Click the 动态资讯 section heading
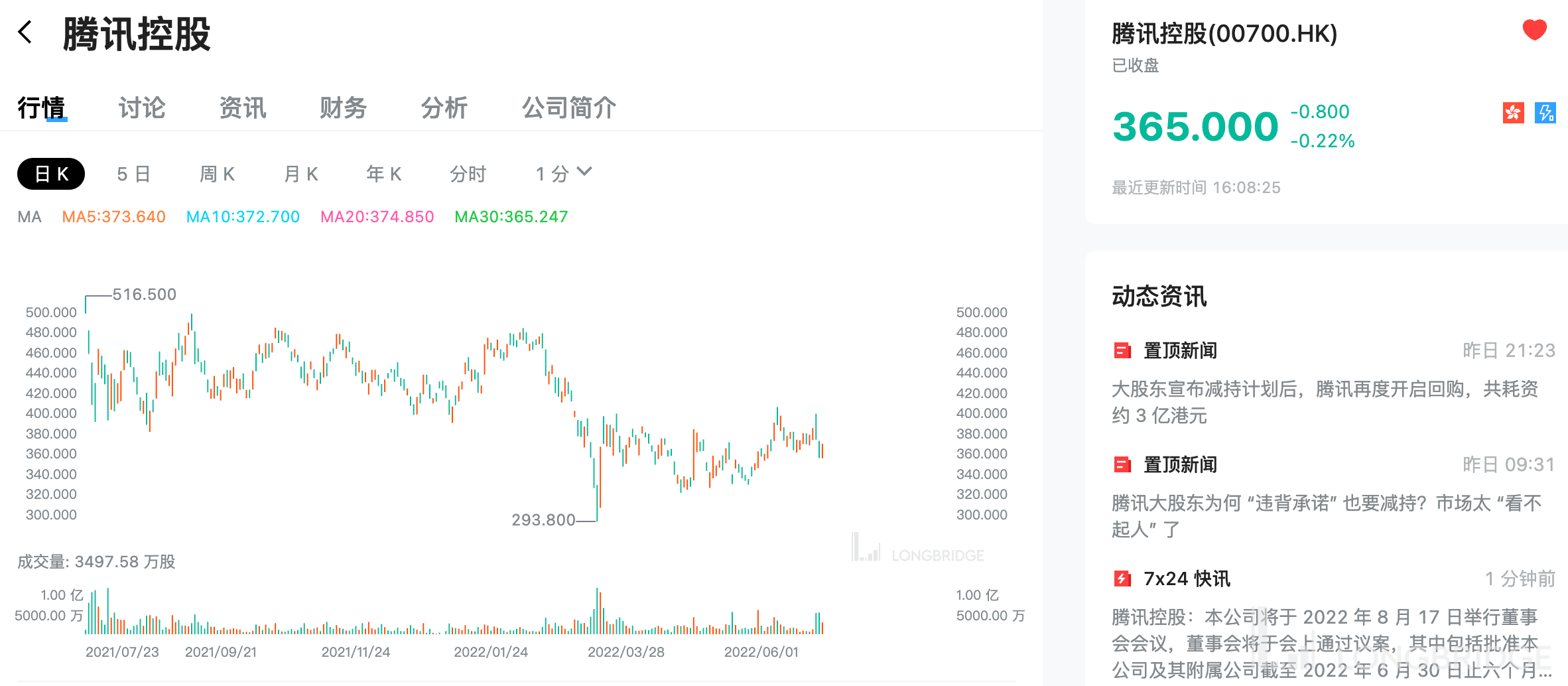This screenshot has height=686, width=1568. tap(1159, 297)
